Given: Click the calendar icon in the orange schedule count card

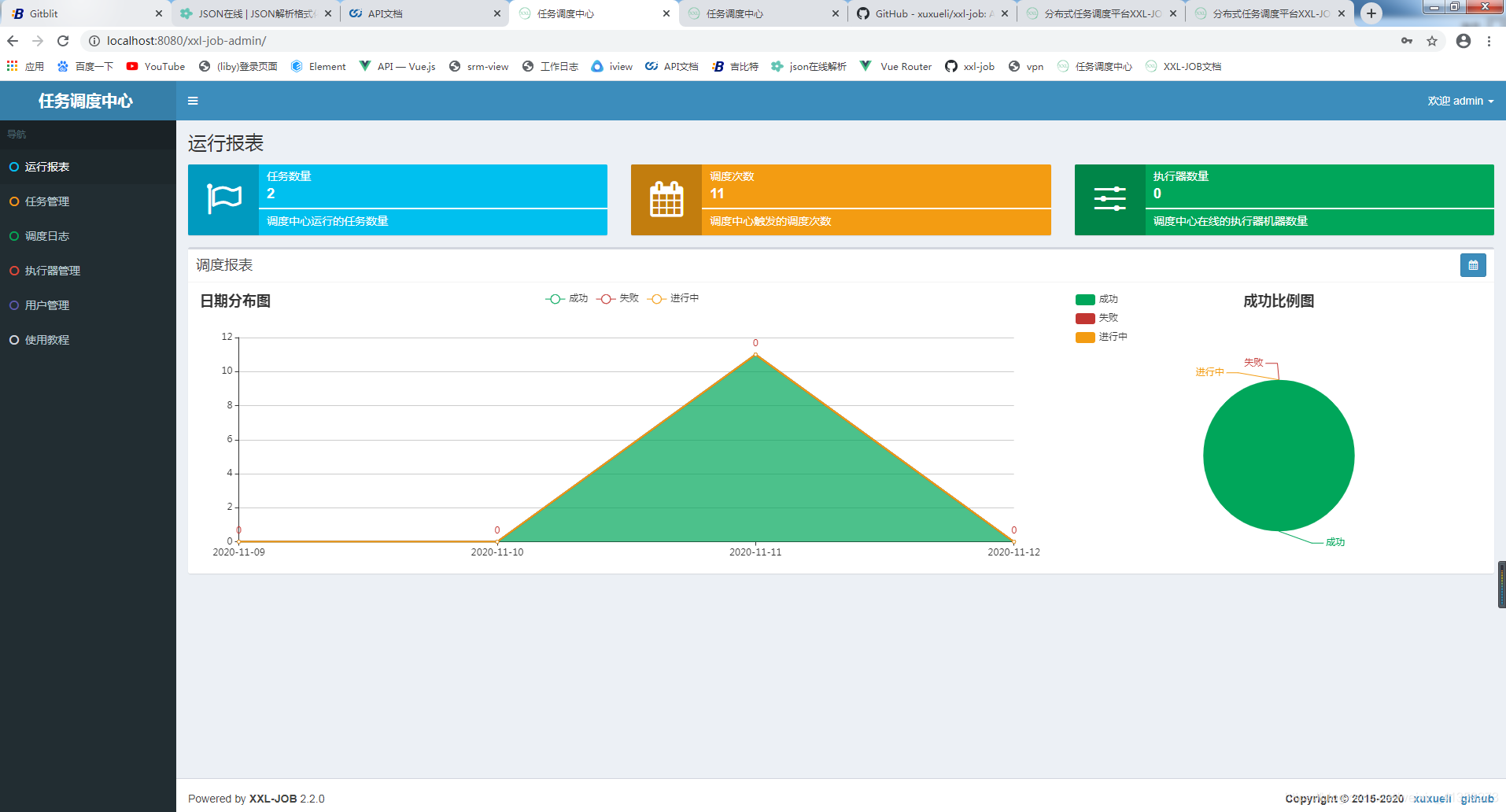Looking at the screenshot, I should pyautogui.click(x=666, y=199).
